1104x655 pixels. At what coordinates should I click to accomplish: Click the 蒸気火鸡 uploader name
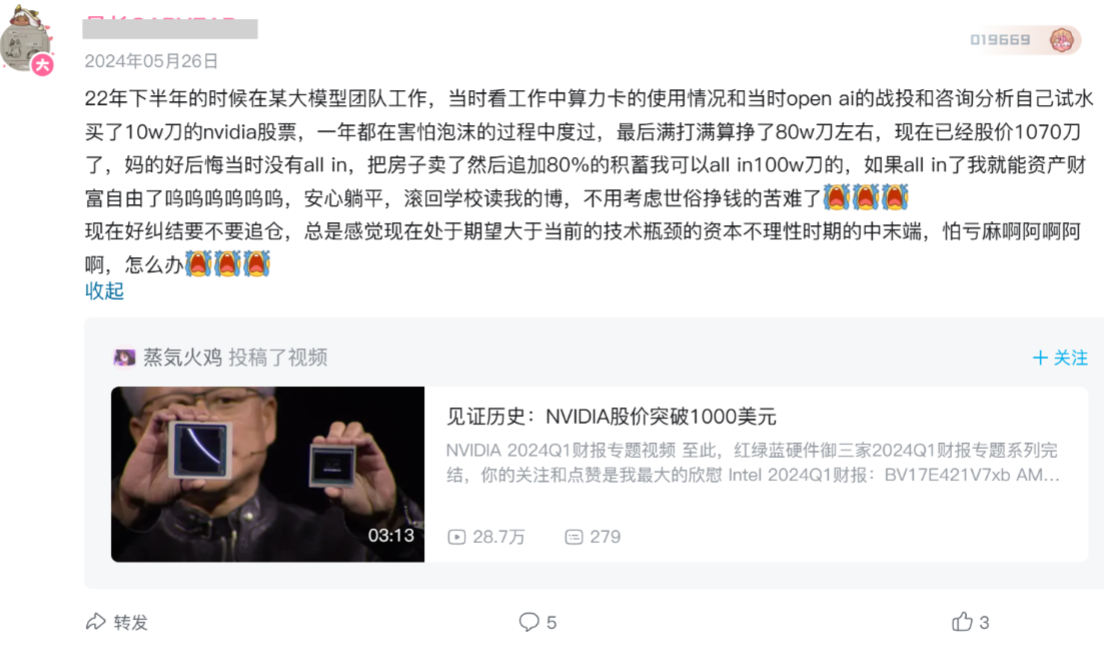[182, 358]
